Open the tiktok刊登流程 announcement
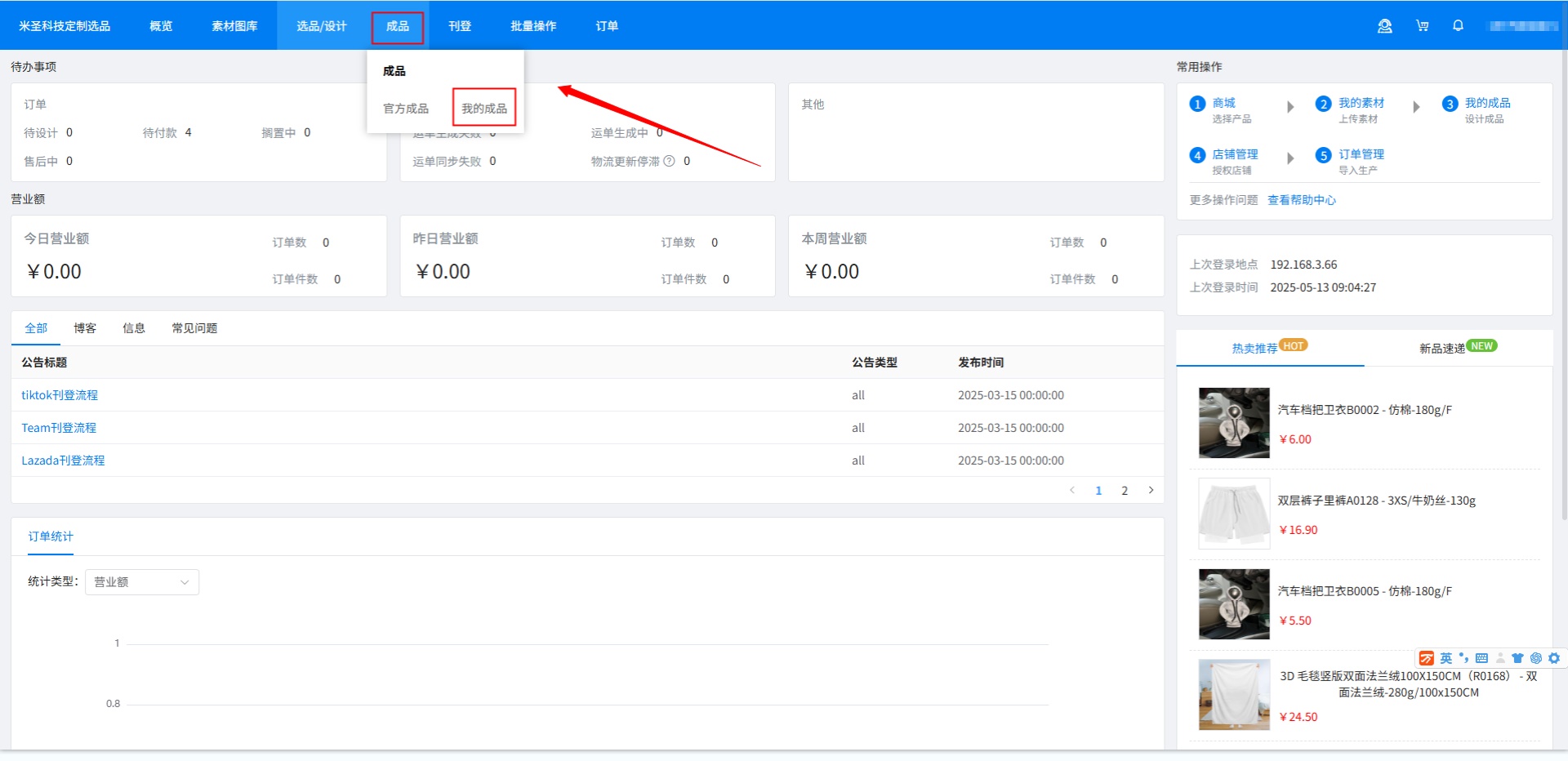The width and height of the screenshot is (1568, 761). pyautogui.click(x=60, y=395)
